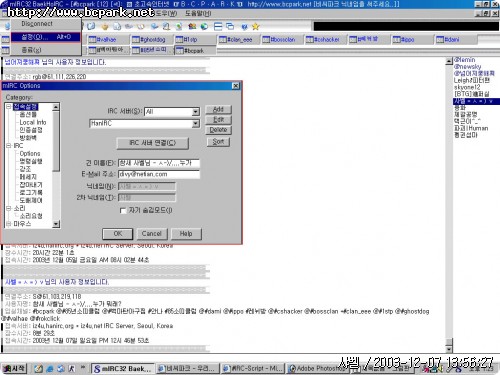Screen dimensions: 500x375
Task: Click the globe icon in the toolbar
Action: point(204,26)
